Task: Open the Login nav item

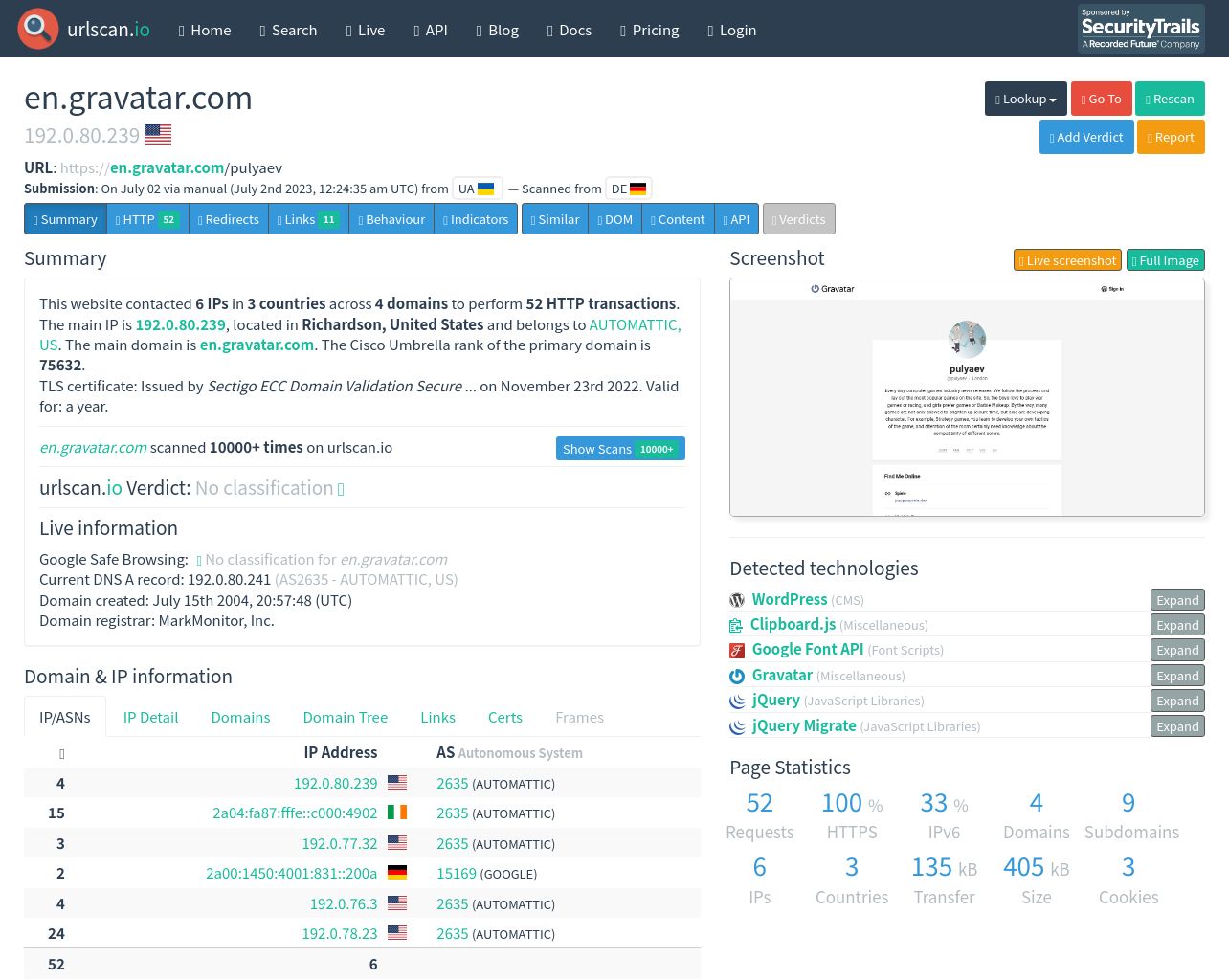Action: pyautogui.click(x=732, y=30)
